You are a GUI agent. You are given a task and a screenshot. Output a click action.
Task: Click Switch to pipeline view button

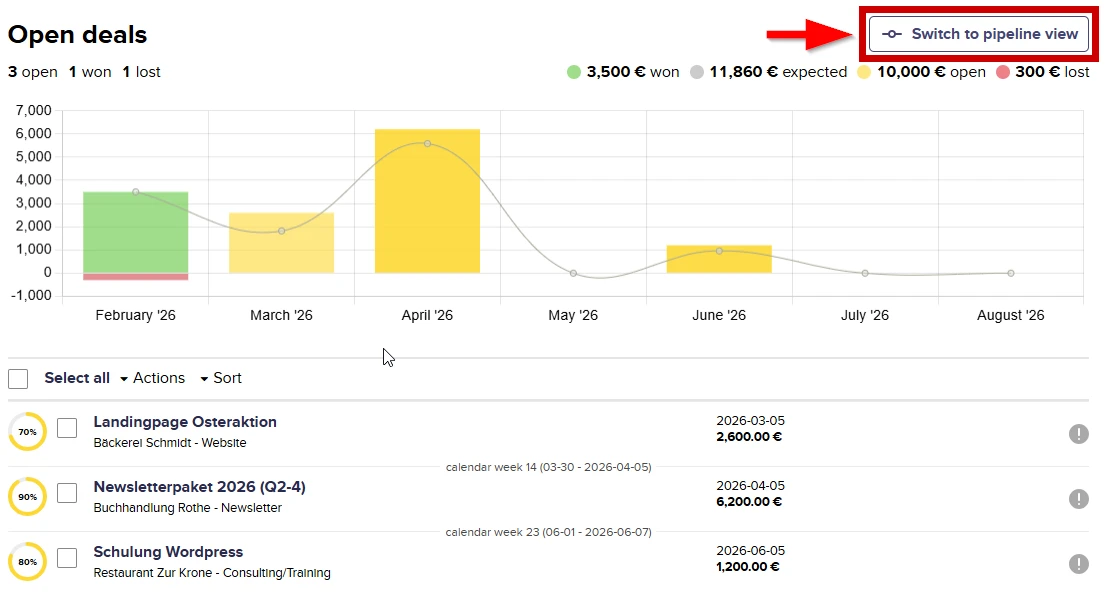tap(978, 34)
